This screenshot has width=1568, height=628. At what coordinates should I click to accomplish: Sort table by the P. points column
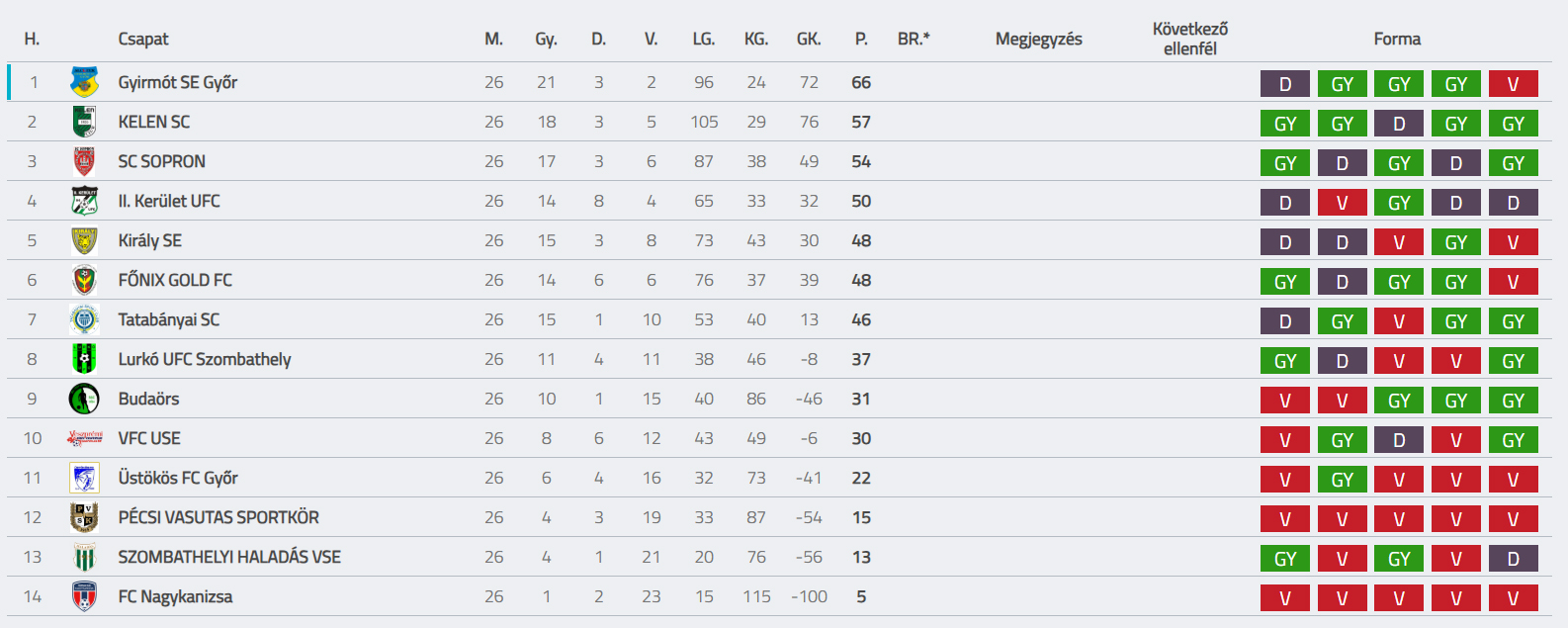(861, 39)
